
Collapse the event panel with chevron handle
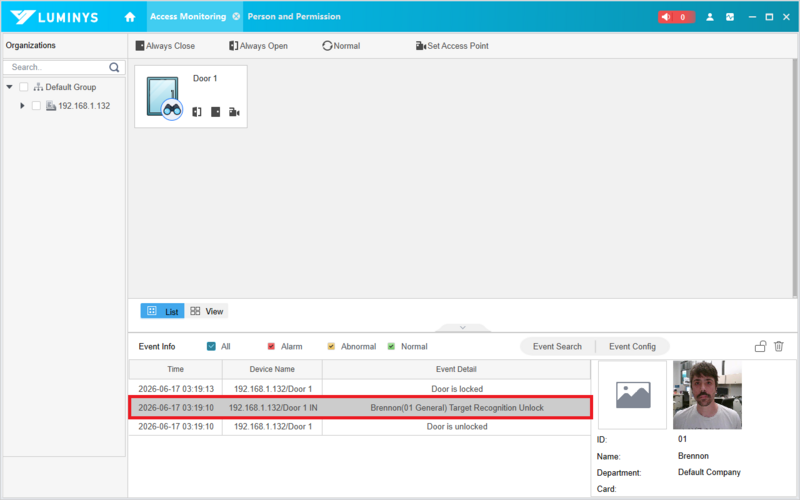pos(463,328)
